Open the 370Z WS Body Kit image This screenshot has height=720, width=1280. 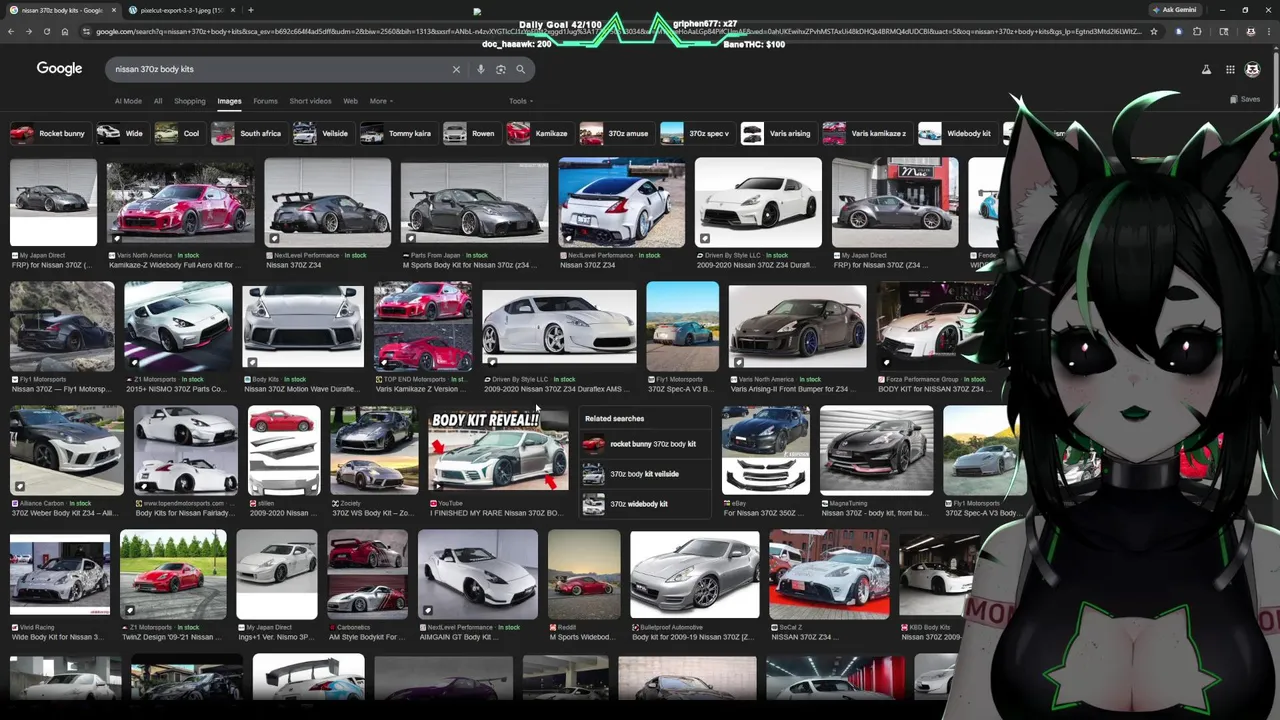click(374, 451)
